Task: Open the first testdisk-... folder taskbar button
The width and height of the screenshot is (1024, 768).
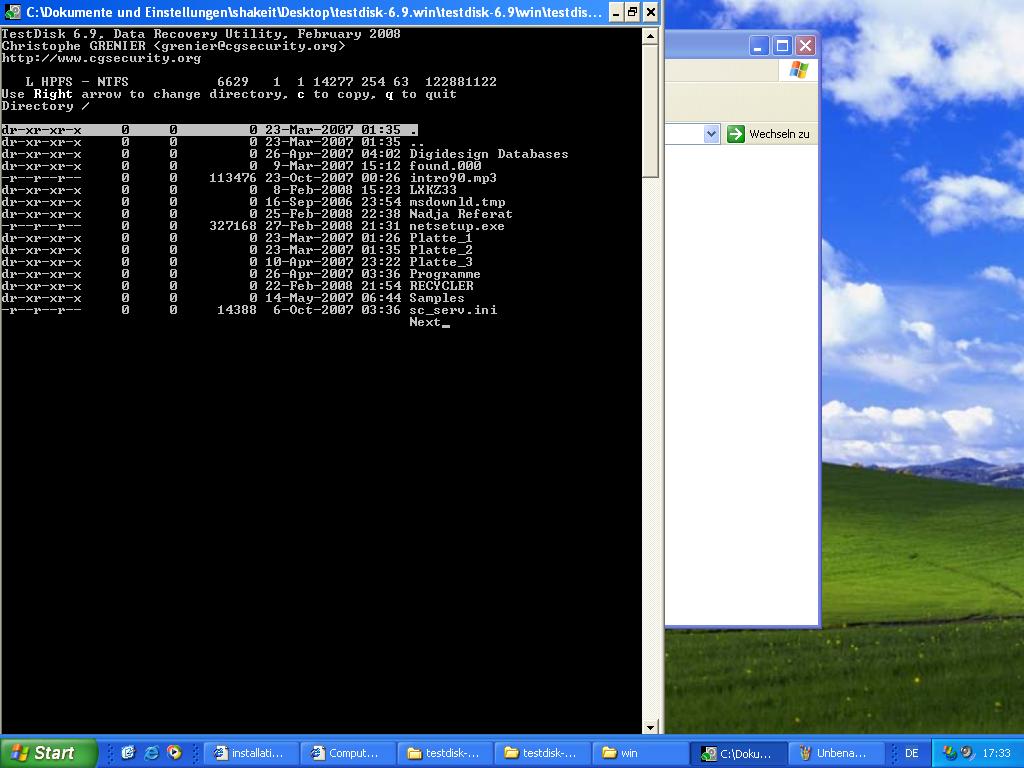Action: 446,754
